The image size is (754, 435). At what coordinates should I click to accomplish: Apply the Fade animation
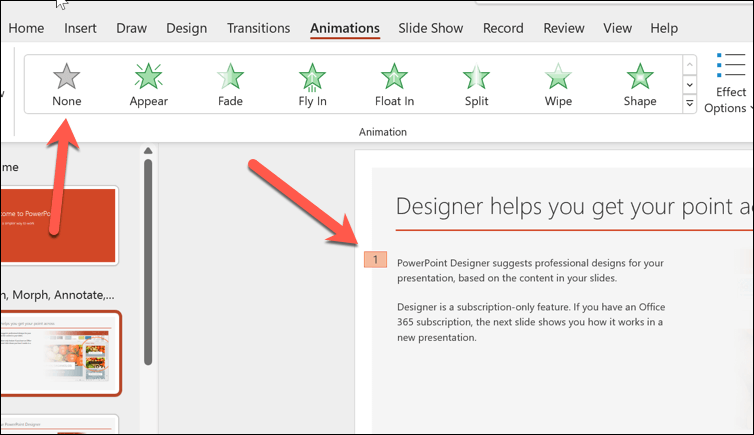(230, 85)
